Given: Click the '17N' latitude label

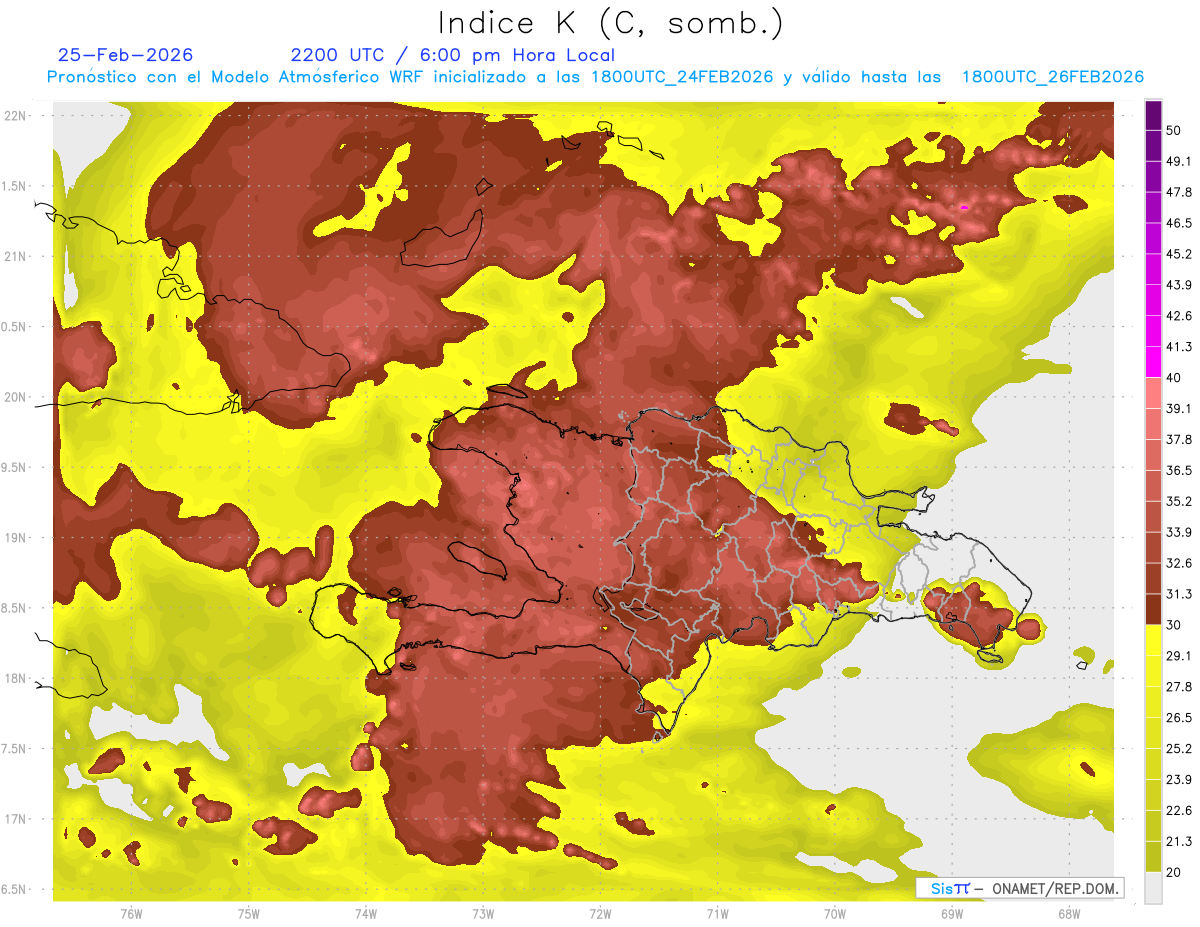Looking at the screenshot, I should 17,819.
